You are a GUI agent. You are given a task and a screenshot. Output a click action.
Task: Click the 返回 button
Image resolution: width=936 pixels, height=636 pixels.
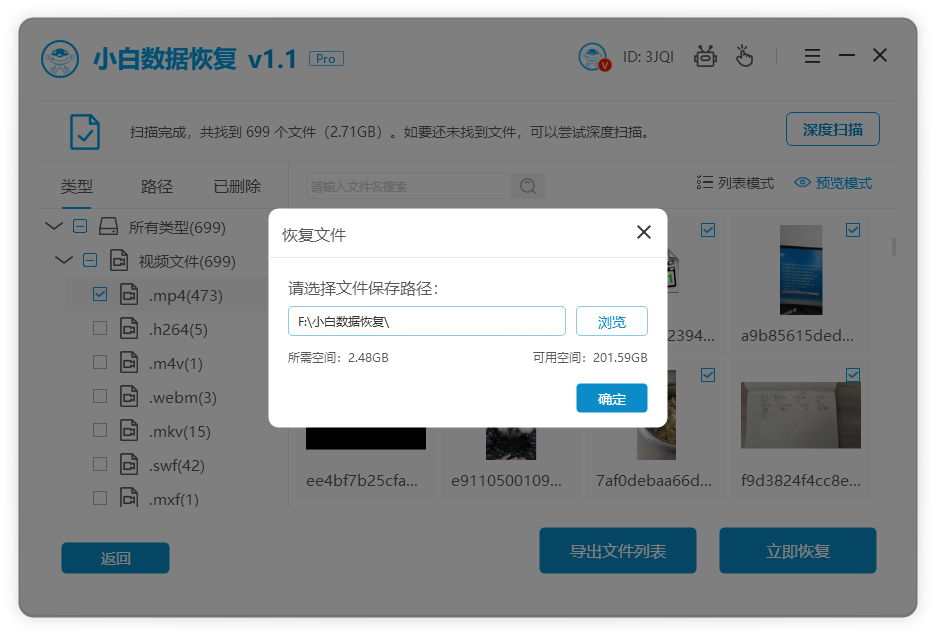click(x=115, y=558)
